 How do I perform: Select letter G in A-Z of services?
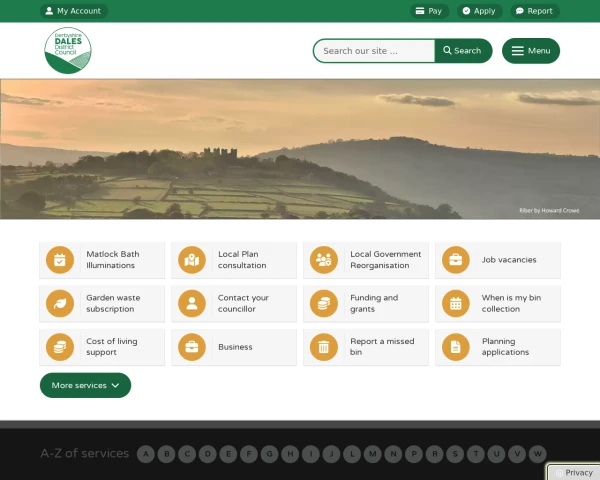[x=270, y=454]
